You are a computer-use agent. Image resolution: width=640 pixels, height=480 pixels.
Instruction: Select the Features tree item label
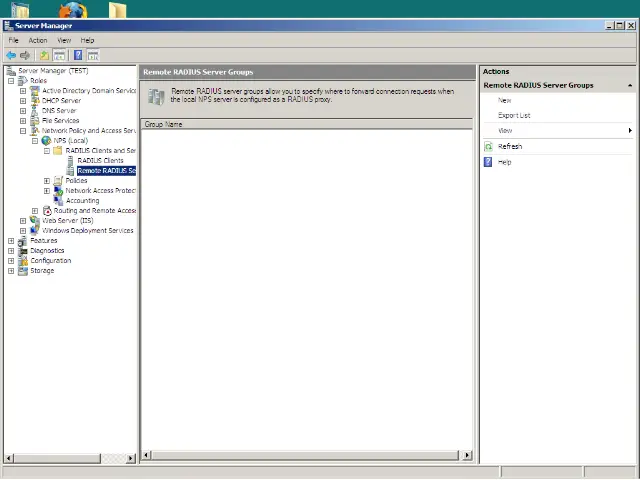(44, 240)
